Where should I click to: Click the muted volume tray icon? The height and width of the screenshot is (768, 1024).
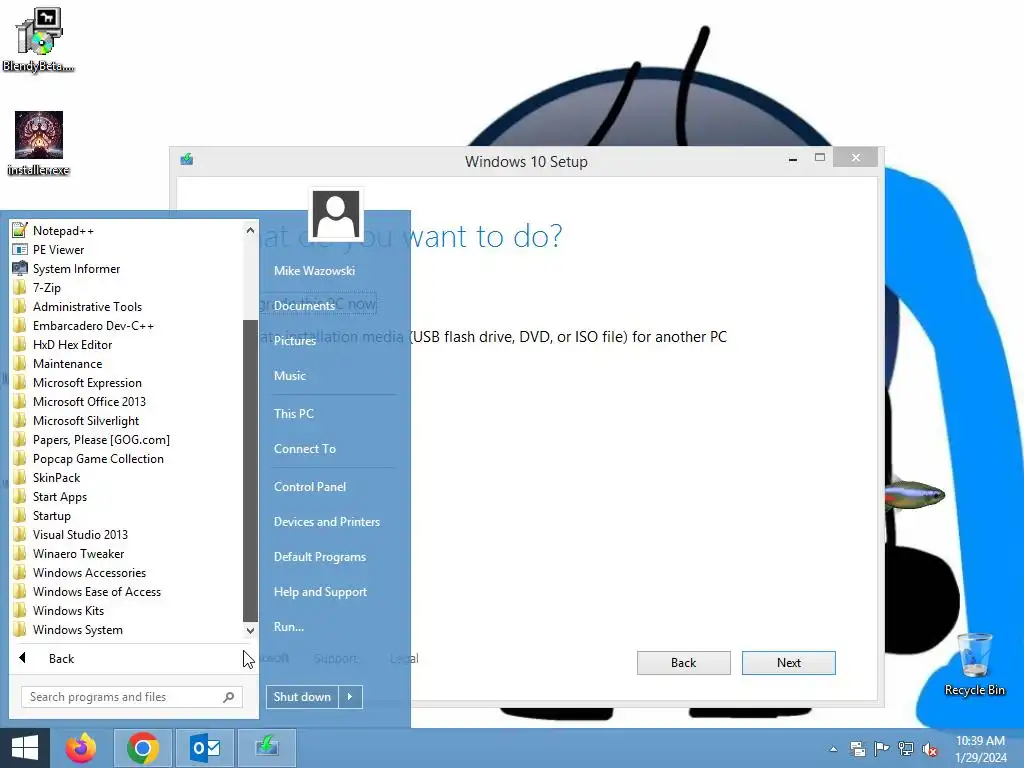pos(930,749)
